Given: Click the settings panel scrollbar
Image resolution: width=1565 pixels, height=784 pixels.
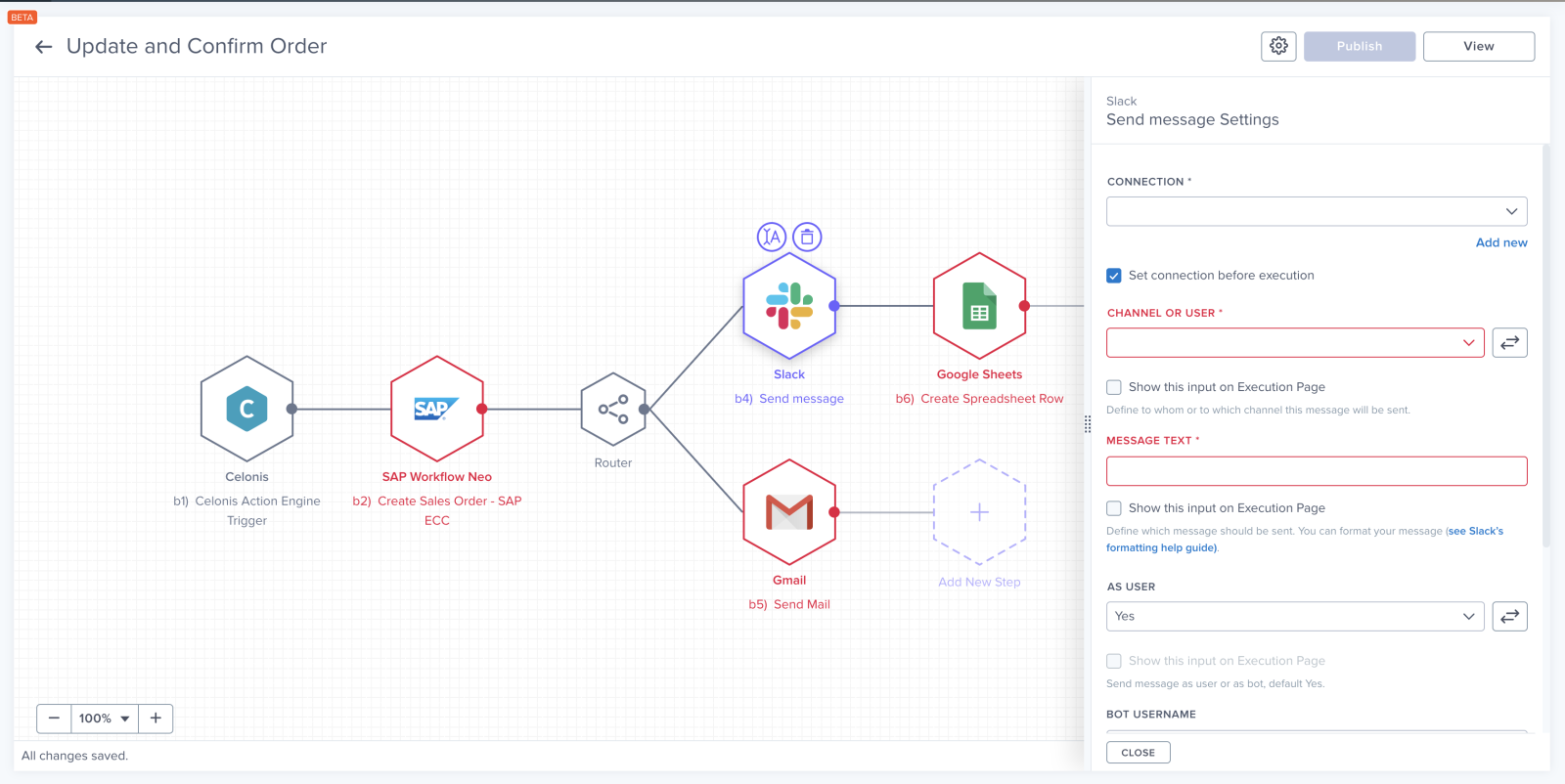Looking at the screenshot, I should coord(1545,345).
